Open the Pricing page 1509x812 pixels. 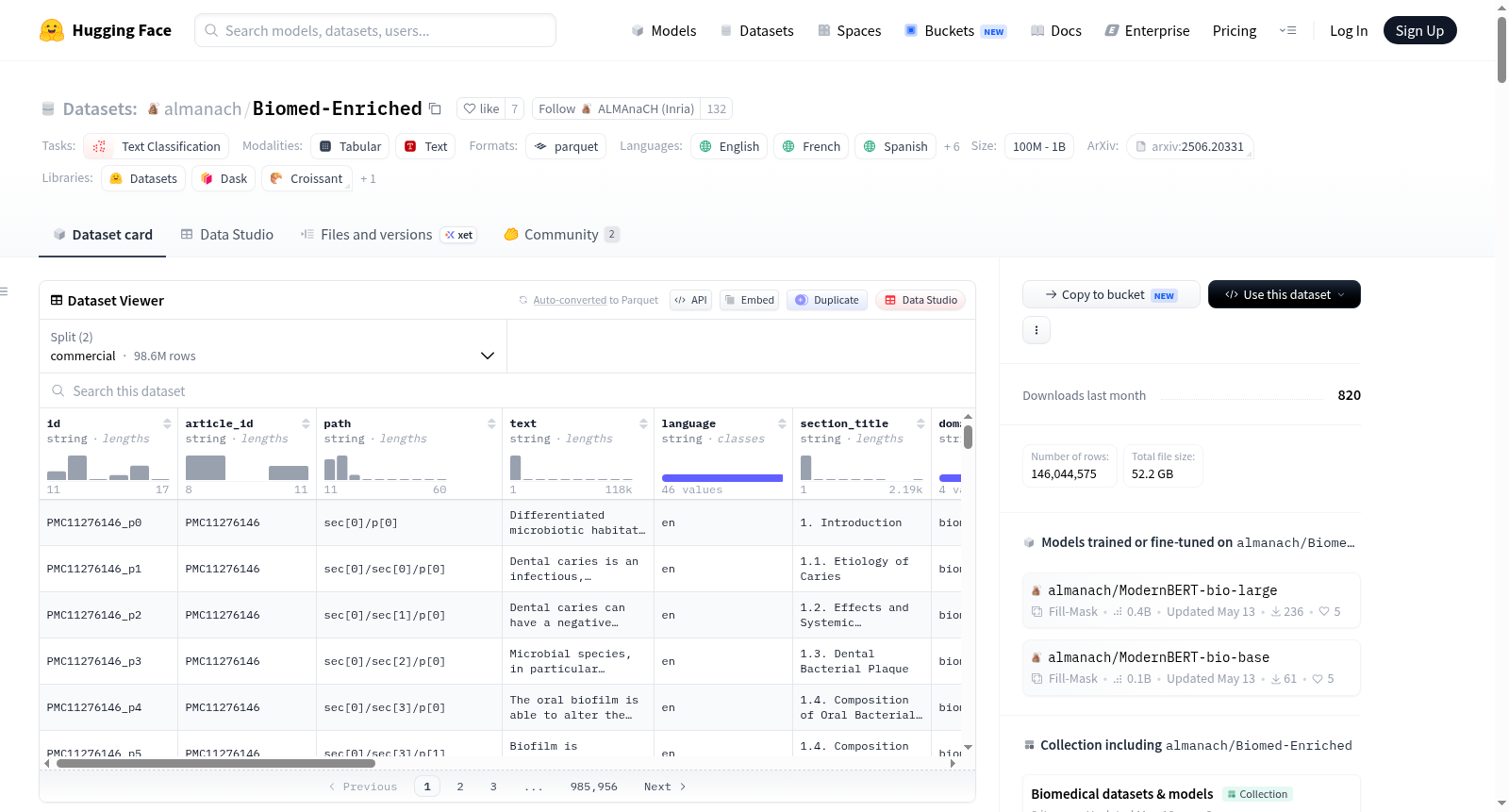1235,30
